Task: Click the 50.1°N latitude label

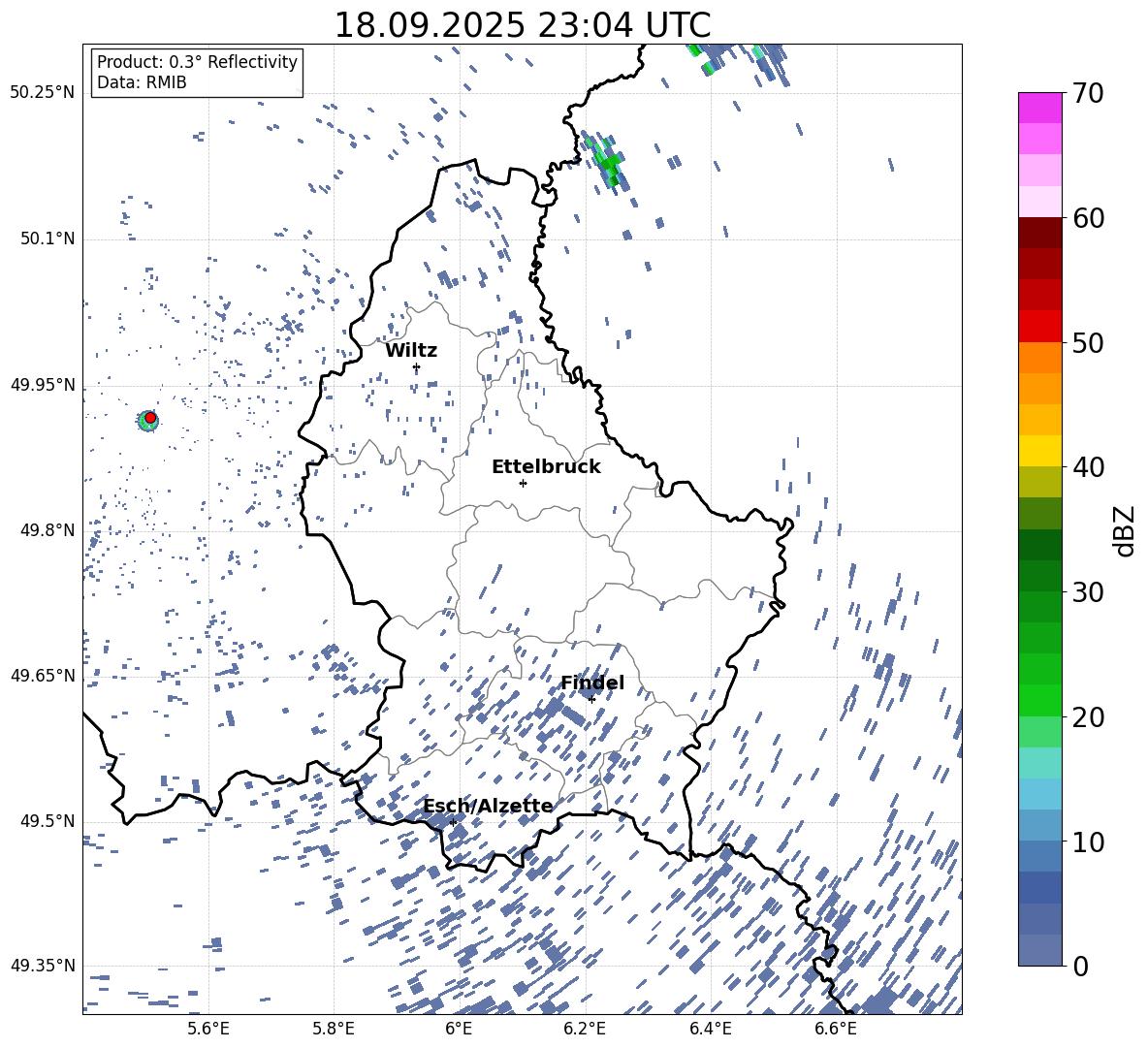Action: [x=47, y=238]
